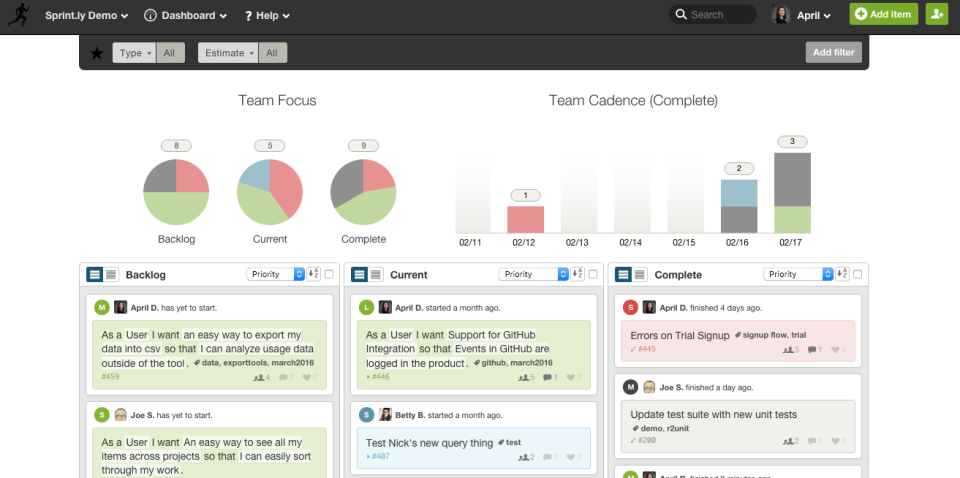This screenshot has width=960, height=478.
Task: Select all items checkbox in Backlog column
Action: tap(329, 274)
